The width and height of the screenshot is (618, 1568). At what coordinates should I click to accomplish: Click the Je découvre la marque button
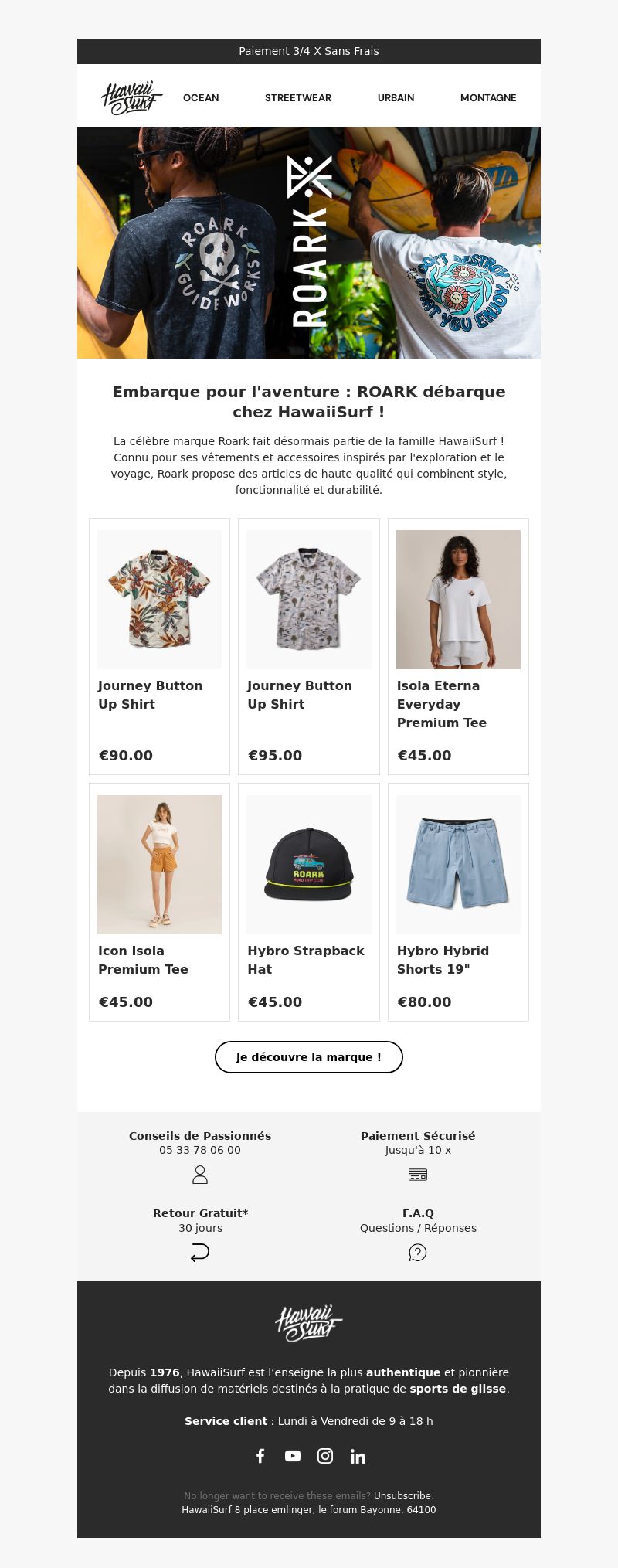pyautogui.click(x=309, y=1057)
